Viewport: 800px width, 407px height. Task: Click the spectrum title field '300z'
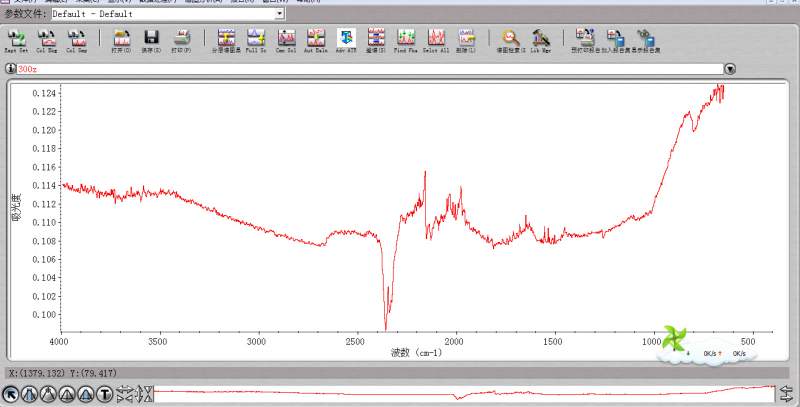[370, 69]
